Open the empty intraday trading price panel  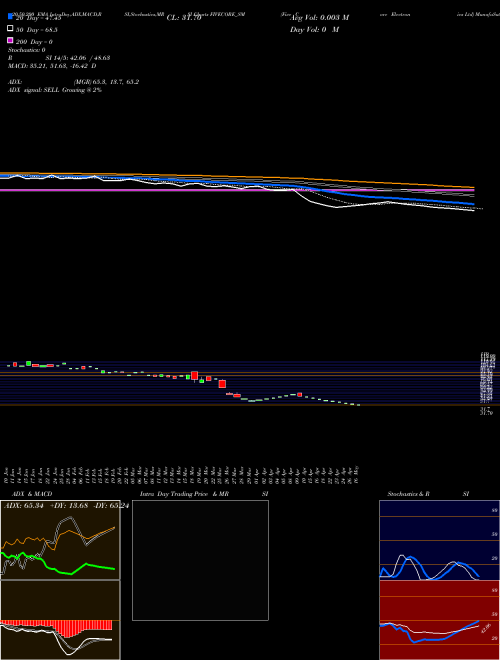pos(200,560)
